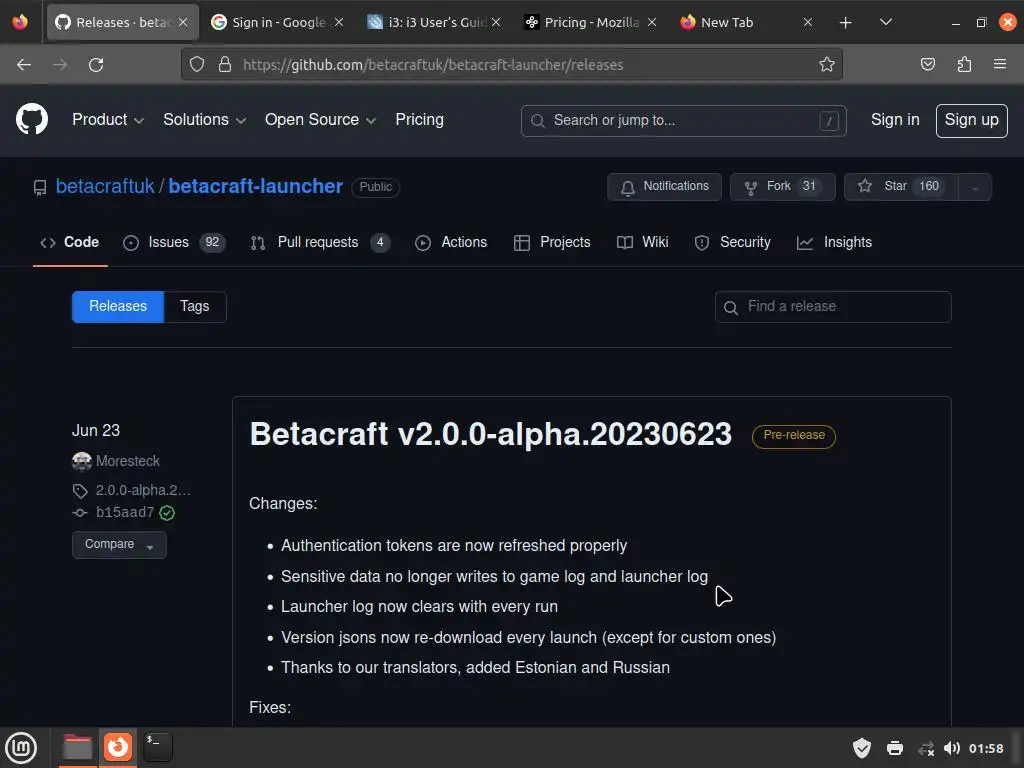This screenshot has height=768, width=1024.
Task: Click the 'Search or jump to...' field
Action: pos(683,121)
